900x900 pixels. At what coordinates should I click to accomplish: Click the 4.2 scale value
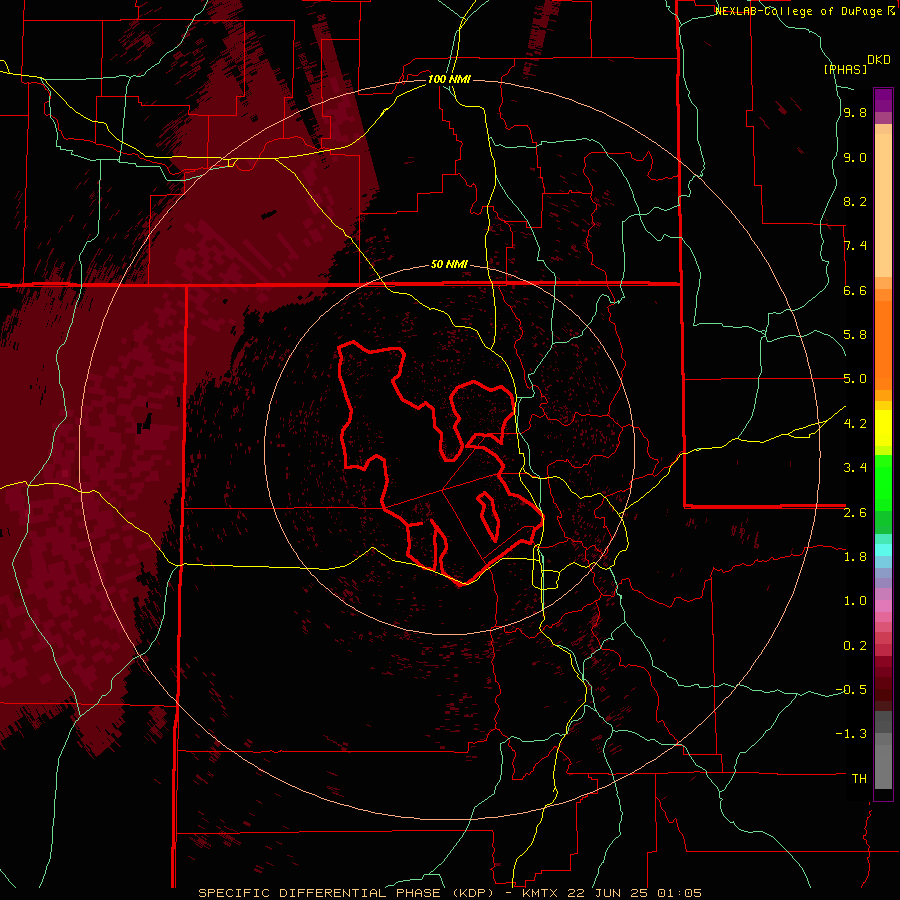click(x=855, y=423)
